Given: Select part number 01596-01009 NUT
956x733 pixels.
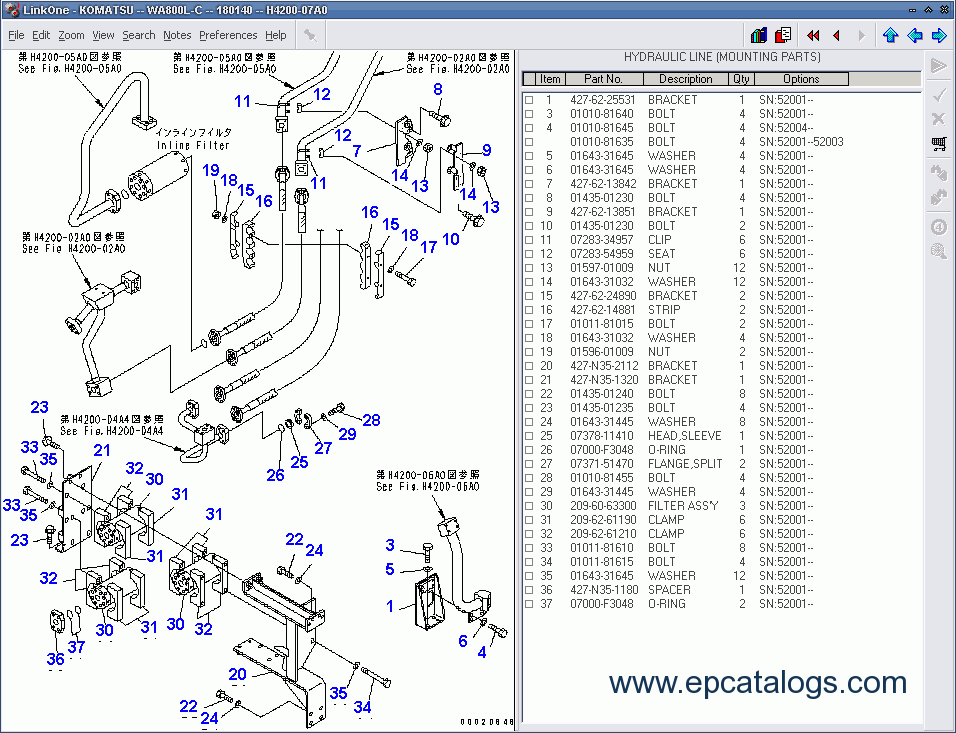Looking at the screenshot, I should pos(602,352).
